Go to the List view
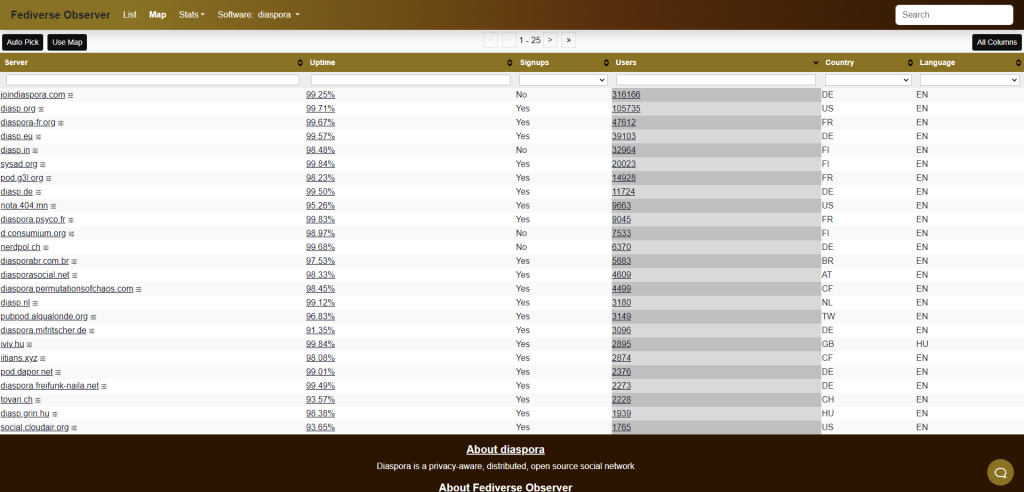 pos(130,14)
